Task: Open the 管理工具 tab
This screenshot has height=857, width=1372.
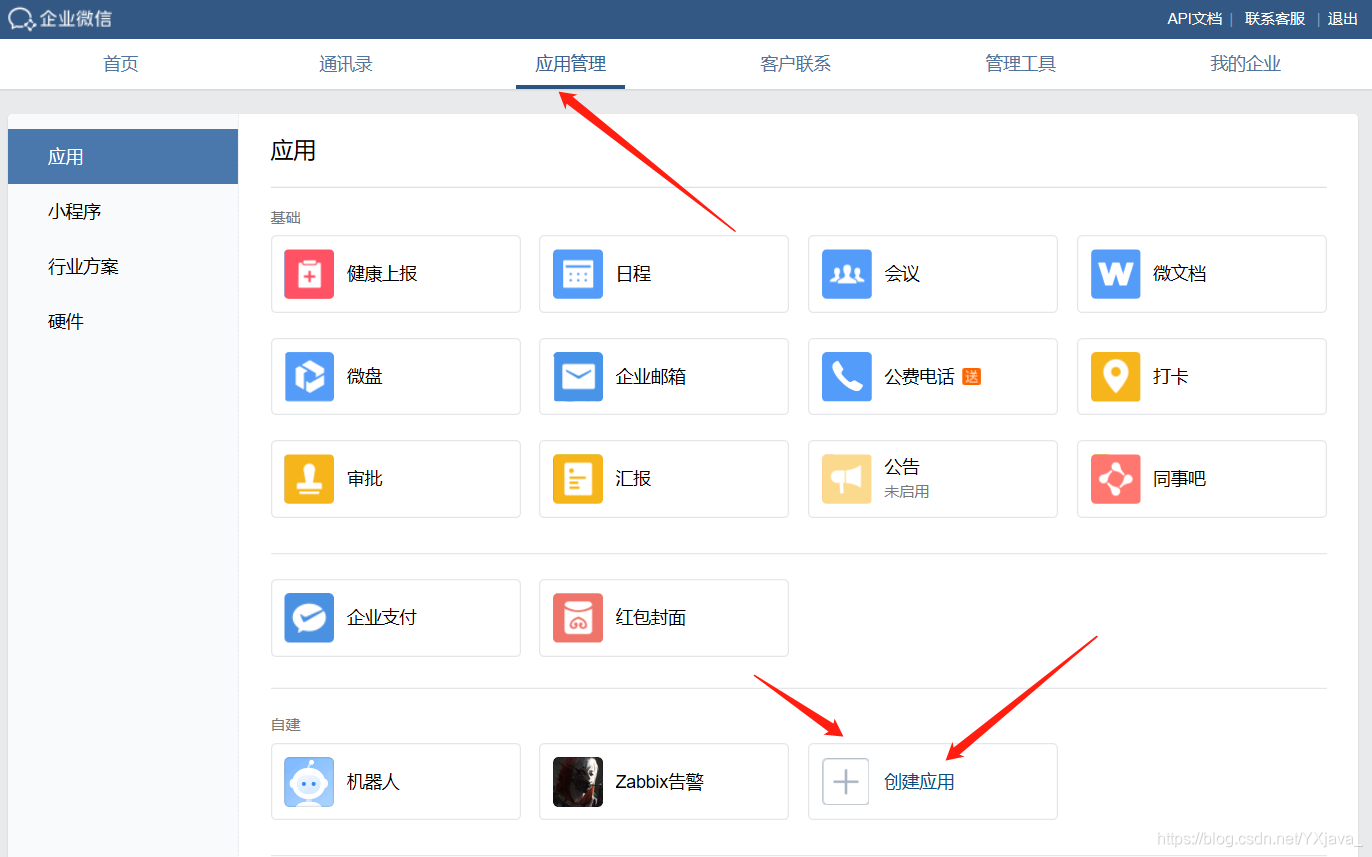Action: pyautogui.click(x=1021, y=64)
